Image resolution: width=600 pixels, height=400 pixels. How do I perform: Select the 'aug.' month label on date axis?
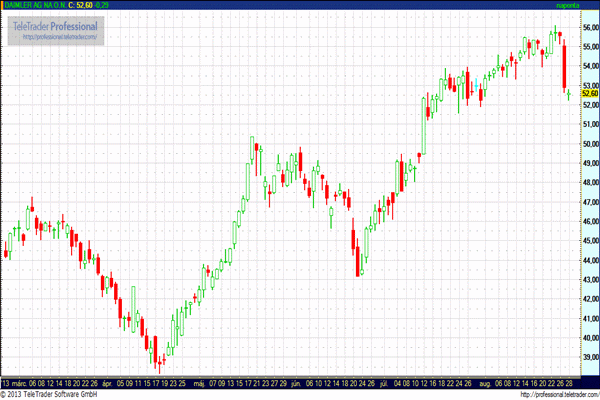tap(485, 382)
